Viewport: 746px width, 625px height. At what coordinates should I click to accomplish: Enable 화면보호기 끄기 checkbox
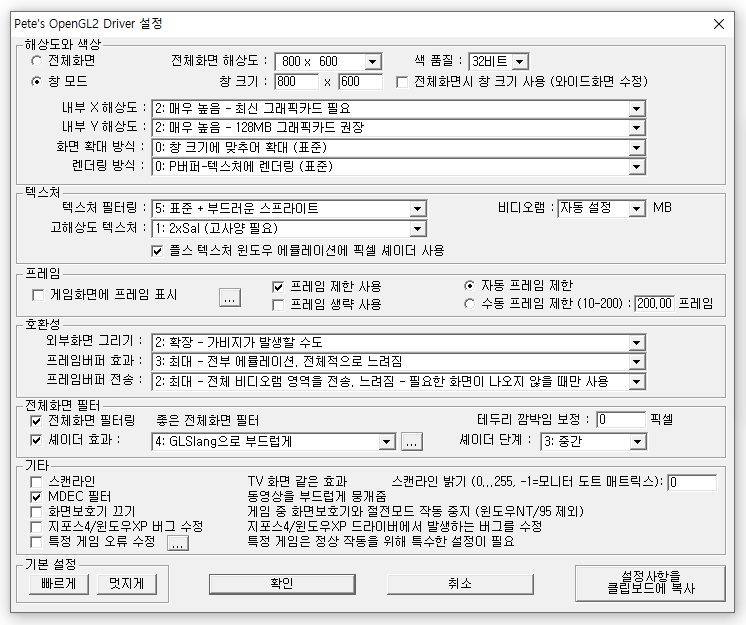pos(36,512)
